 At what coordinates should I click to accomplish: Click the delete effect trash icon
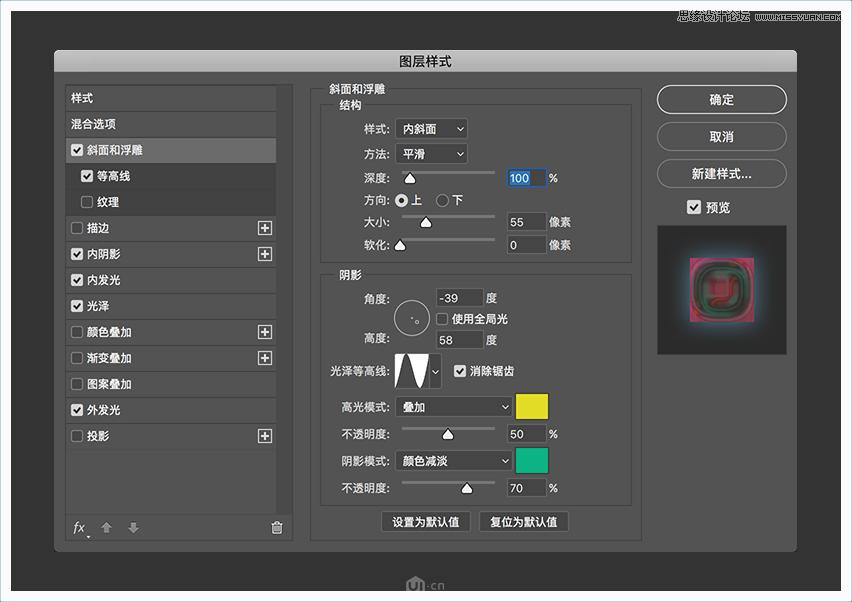tap(276, 528)
